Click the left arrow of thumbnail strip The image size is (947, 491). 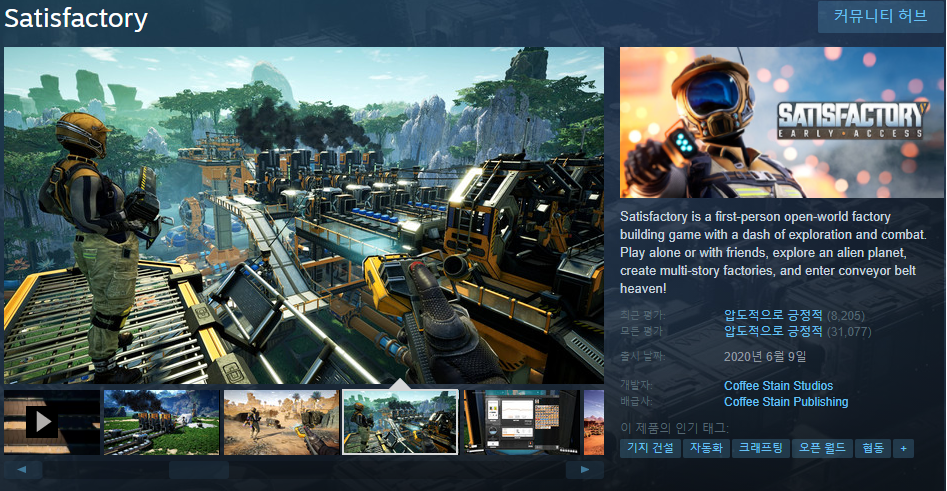(x=22, y=469)
